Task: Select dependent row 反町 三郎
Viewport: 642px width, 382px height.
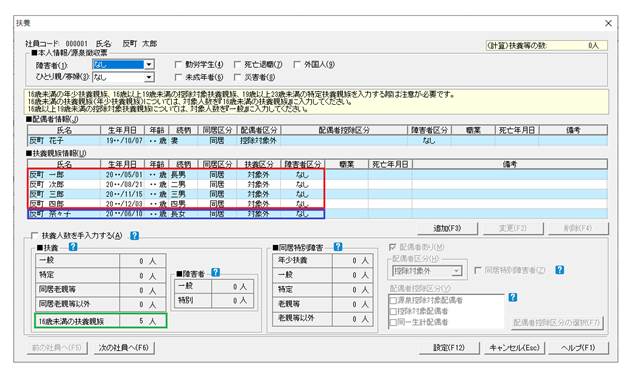Action: pos(317,194)
